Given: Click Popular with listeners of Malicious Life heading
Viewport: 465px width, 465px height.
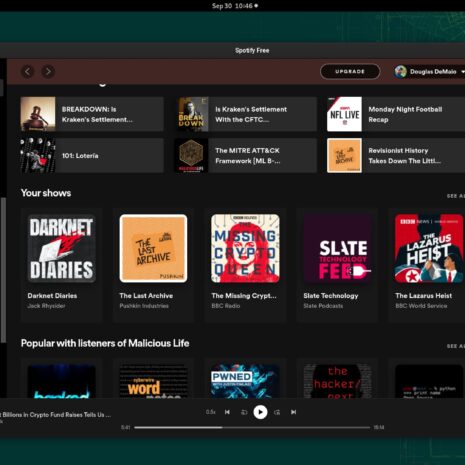Looking at the screenshot, I should pyautogui.click(x=105, y=343).
